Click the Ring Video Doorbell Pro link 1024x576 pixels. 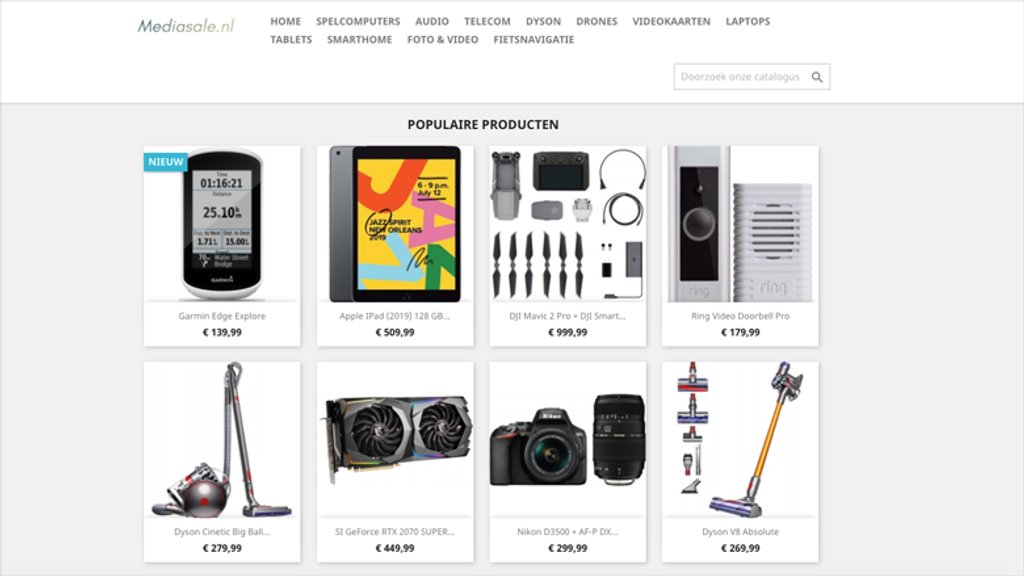pyautogui.click(x=740, y=316)
